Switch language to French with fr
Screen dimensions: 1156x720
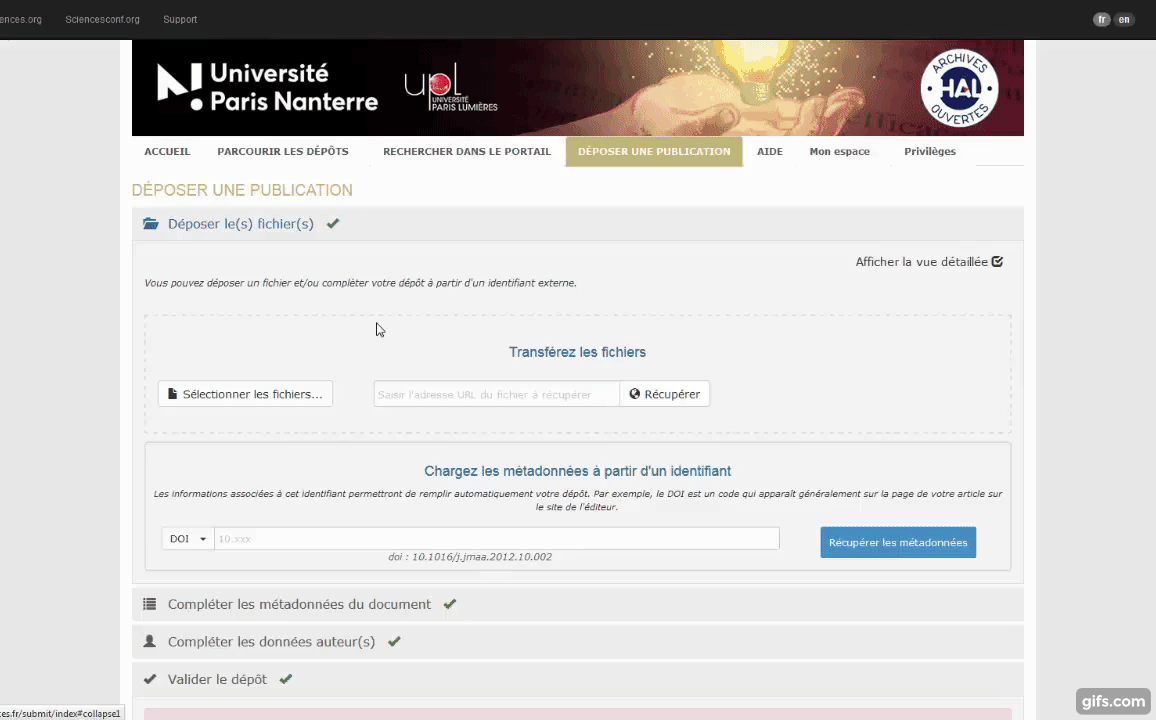1101,20
